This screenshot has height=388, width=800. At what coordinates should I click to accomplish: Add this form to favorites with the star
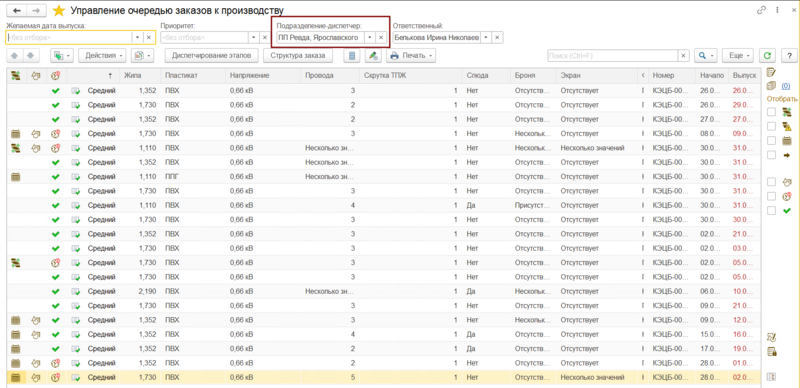coord(59,10)
